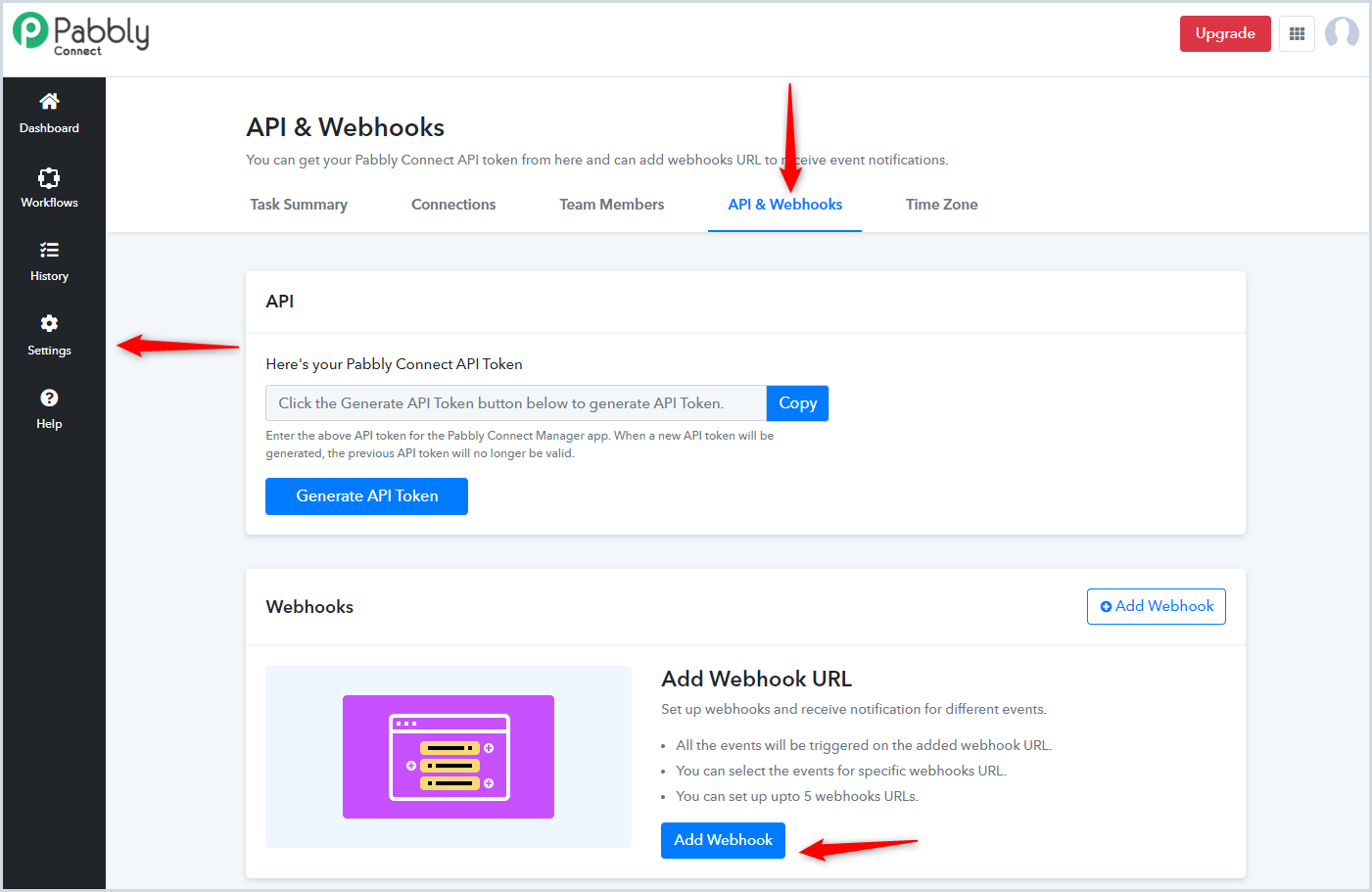Open the Settings gear icon
The image size is (1372, 892).
(49, 323)
